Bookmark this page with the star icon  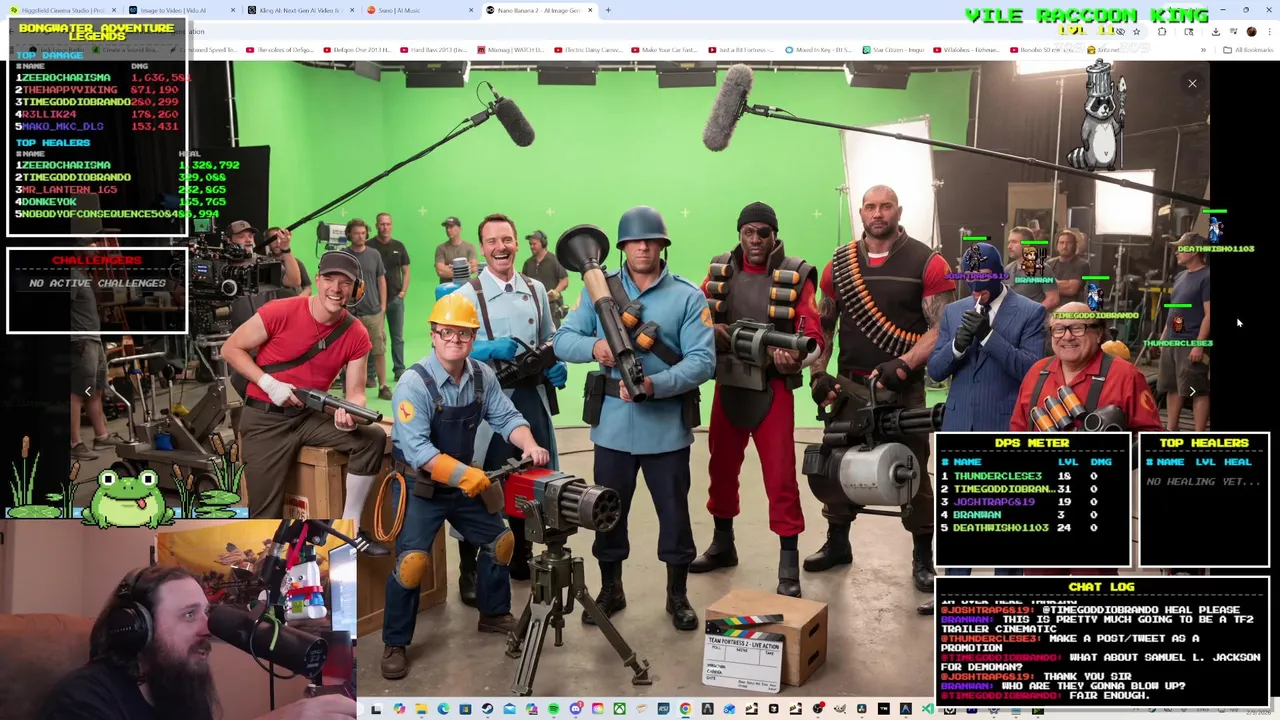[1136, 31]
